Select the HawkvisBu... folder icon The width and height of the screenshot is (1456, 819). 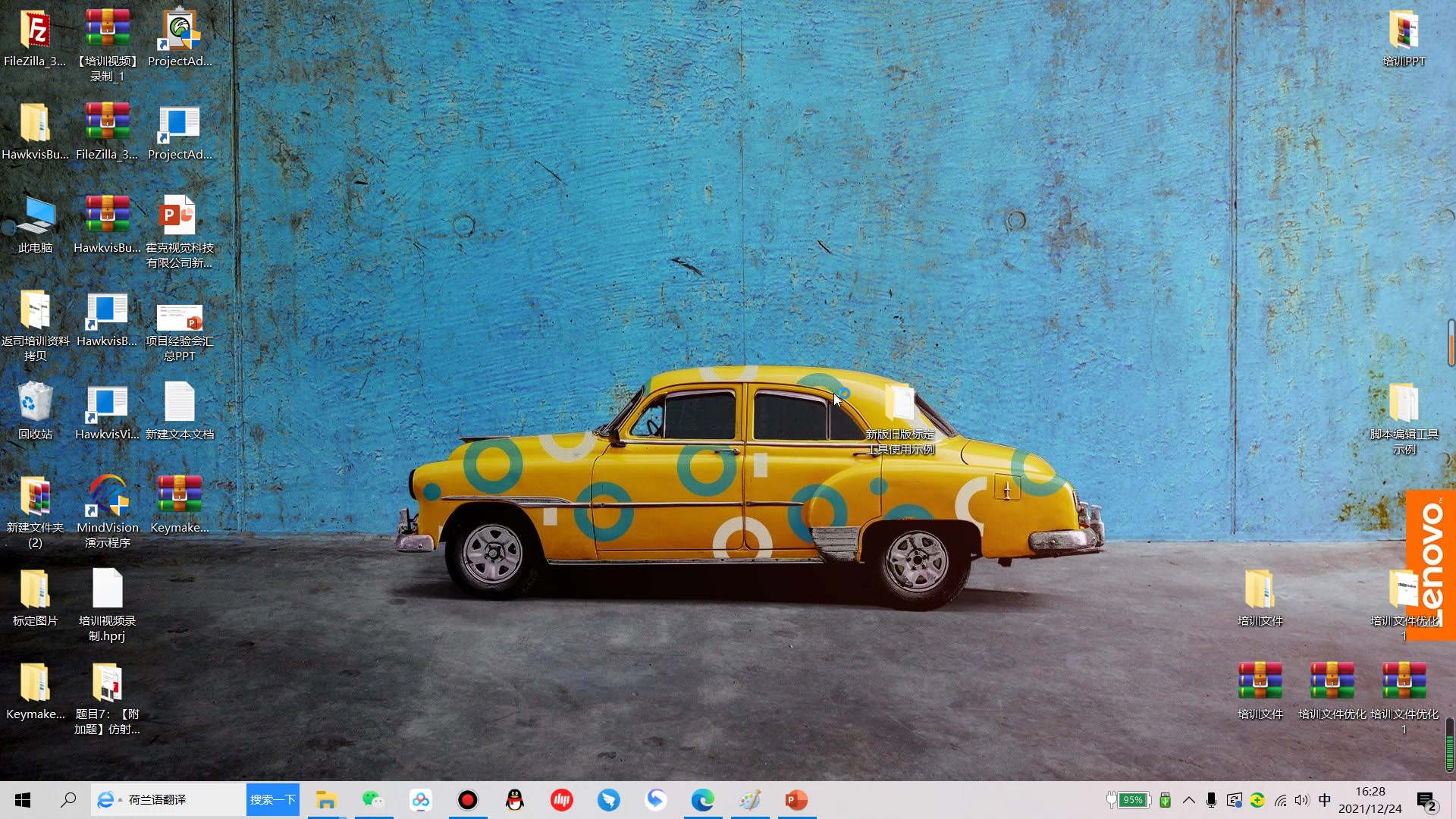[35, 124]
